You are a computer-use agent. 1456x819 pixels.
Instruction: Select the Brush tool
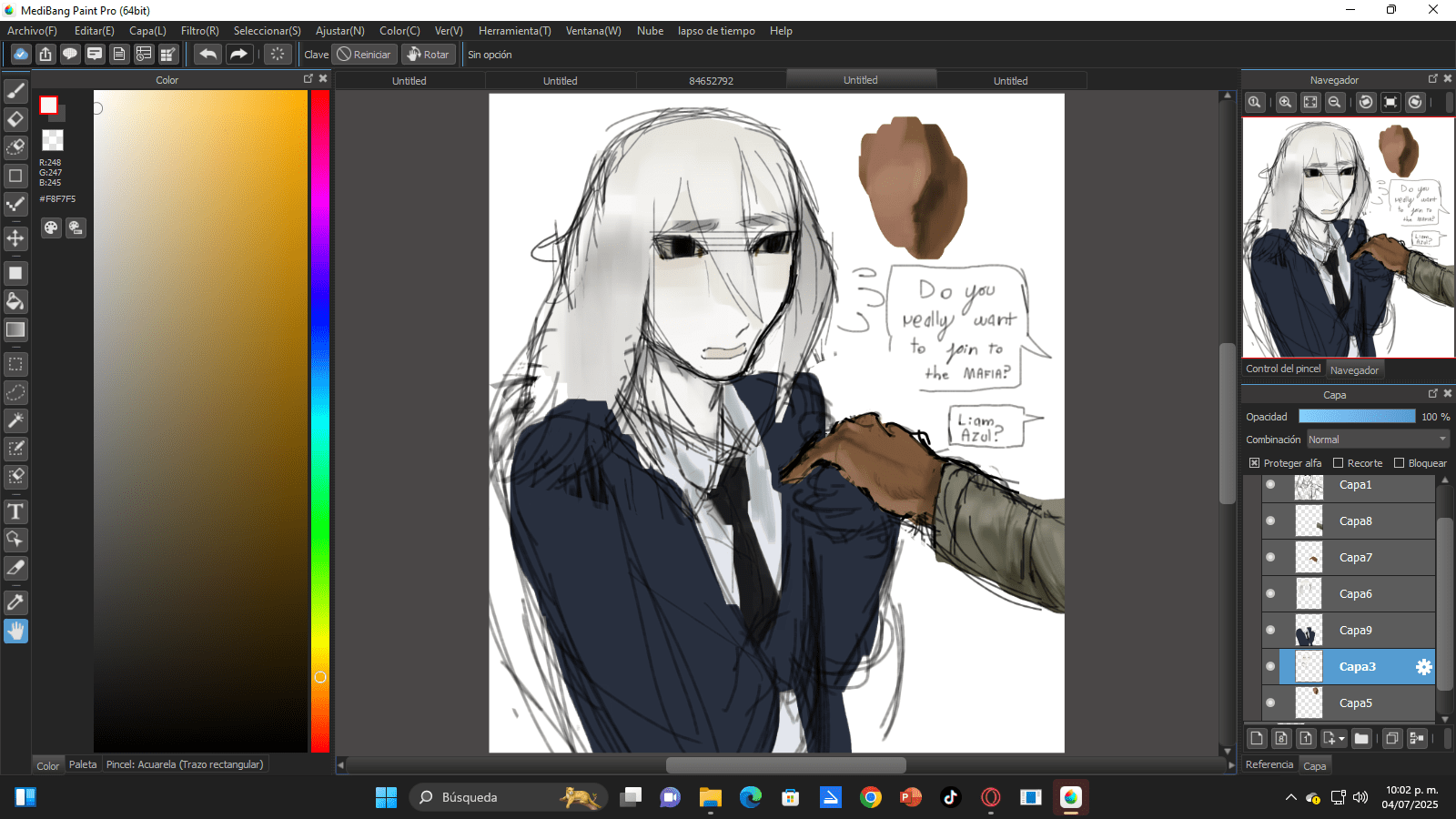pos(15,90)
